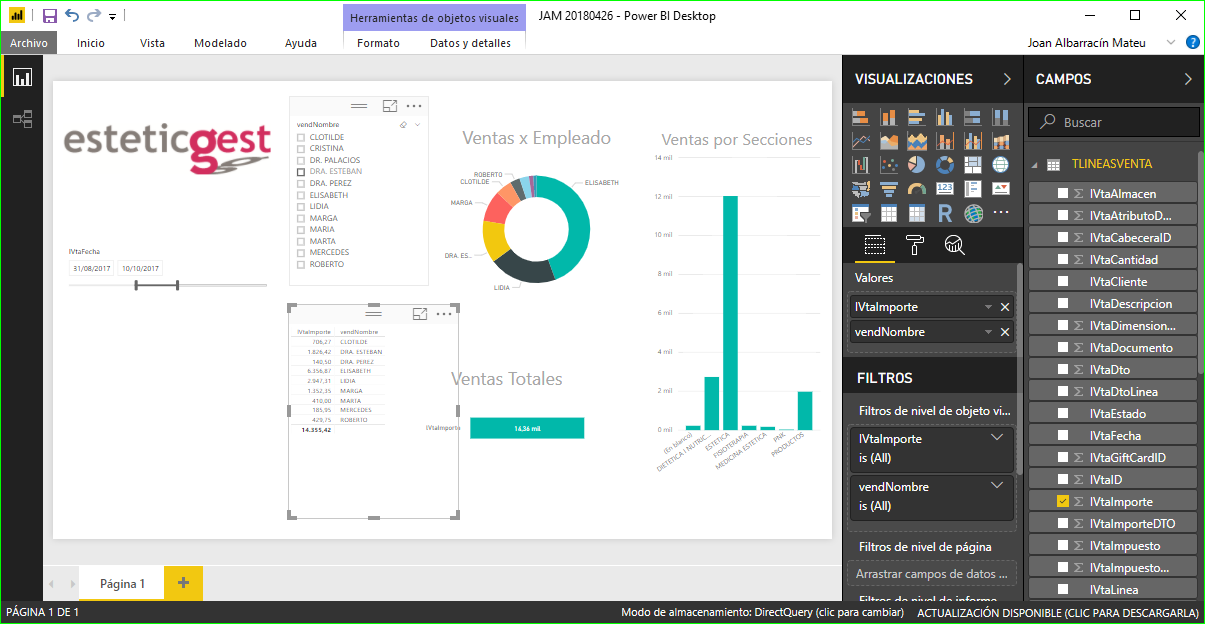This screenshot has height=624, width=1205.
Task: Insert an R script visual
Action: 944,213
